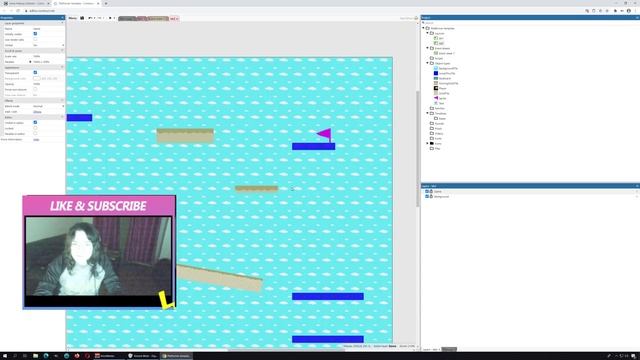Click the save project icon in the toolbar
Screen dimensions: 640x360
[82, 18]
